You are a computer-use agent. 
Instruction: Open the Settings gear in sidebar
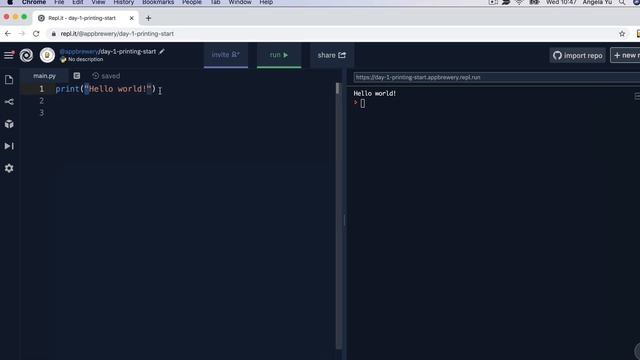(9, 168)
